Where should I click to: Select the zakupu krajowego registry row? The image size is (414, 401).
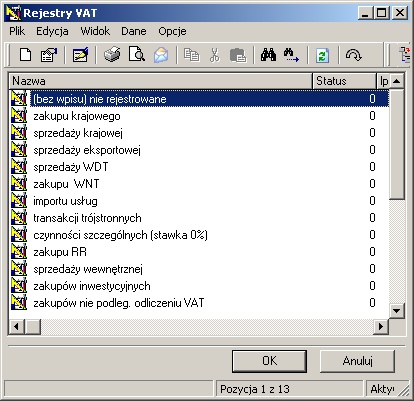pos(199,116)
